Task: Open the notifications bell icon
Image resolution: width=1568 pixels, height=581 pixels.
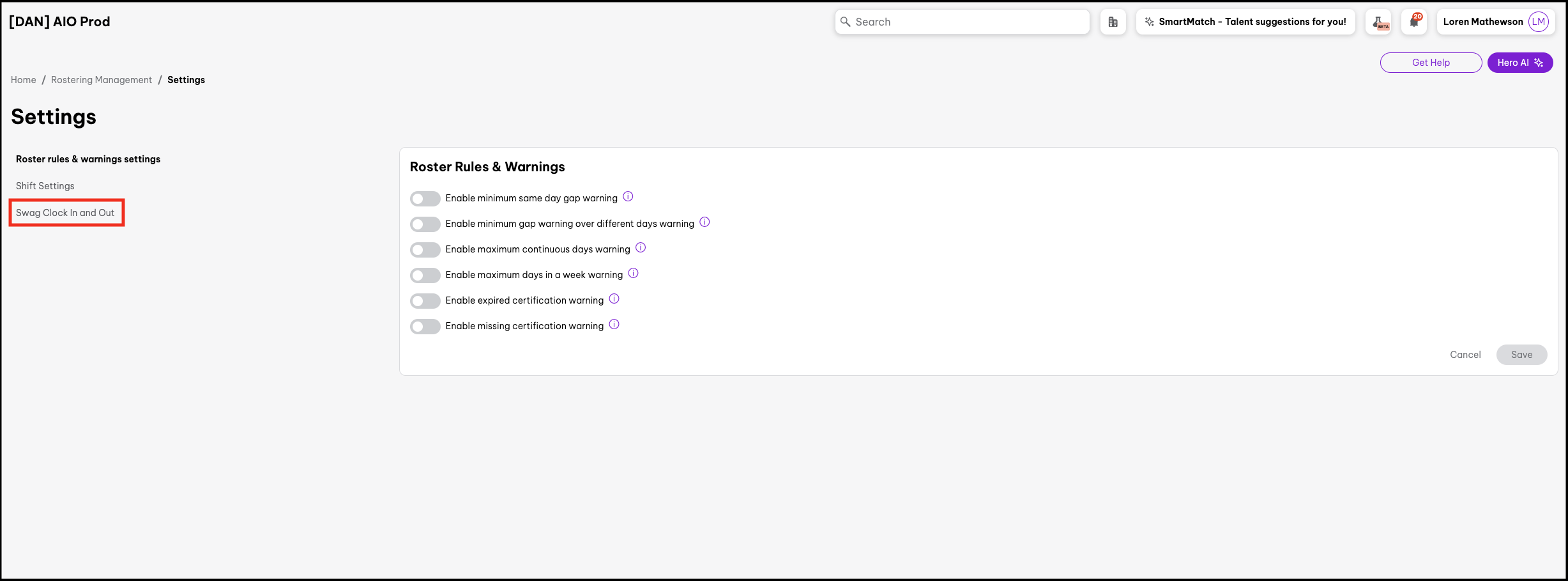Action: click(1414, 22)
